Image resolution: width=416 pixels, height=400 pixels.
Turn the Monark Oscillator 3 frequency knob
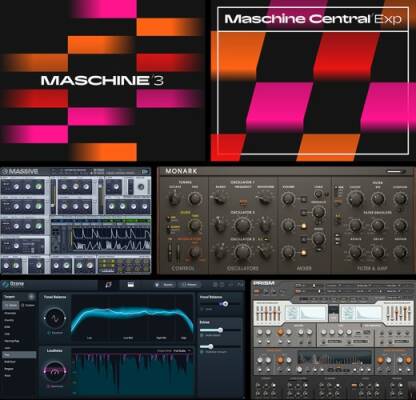(x=243, y=252)
